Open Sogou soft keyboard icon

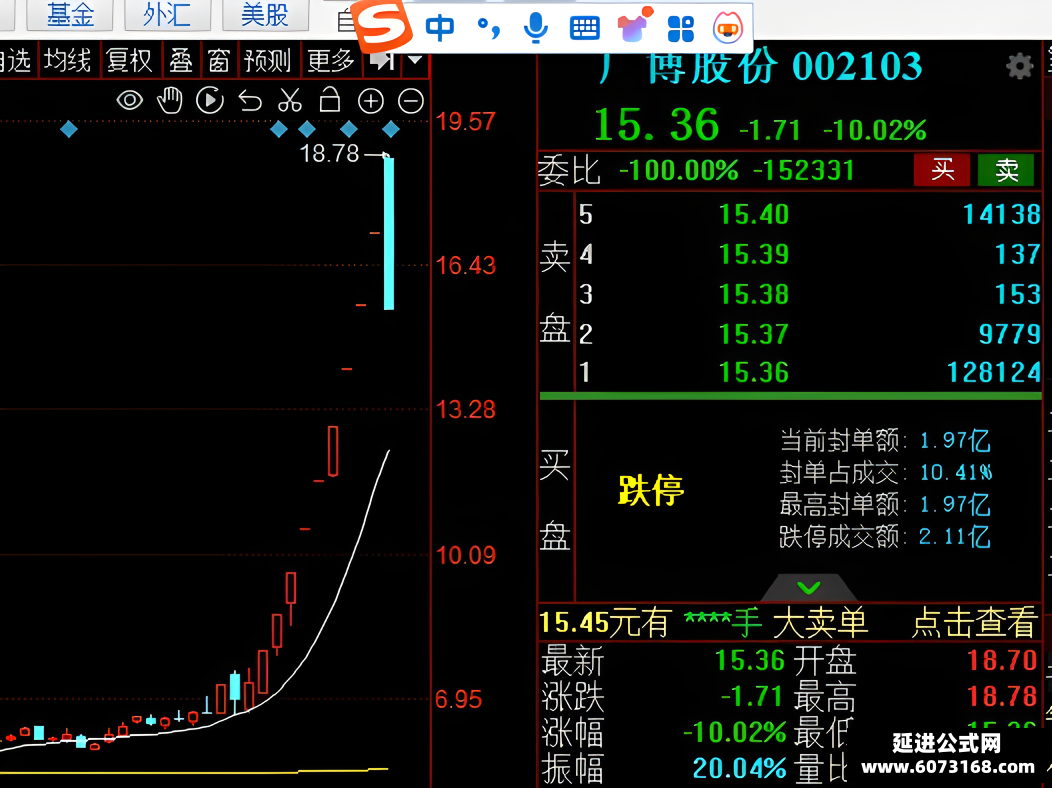[x=584, y=29]
